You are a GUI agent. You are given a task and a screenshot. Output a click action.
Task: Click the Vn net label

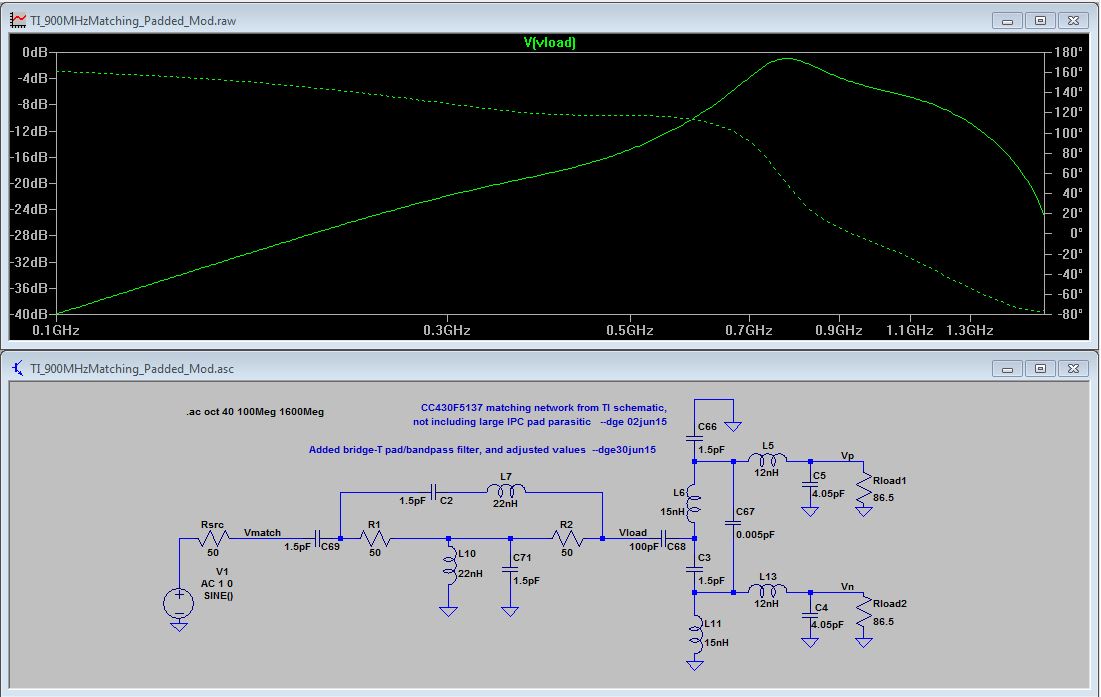point(848,586)
